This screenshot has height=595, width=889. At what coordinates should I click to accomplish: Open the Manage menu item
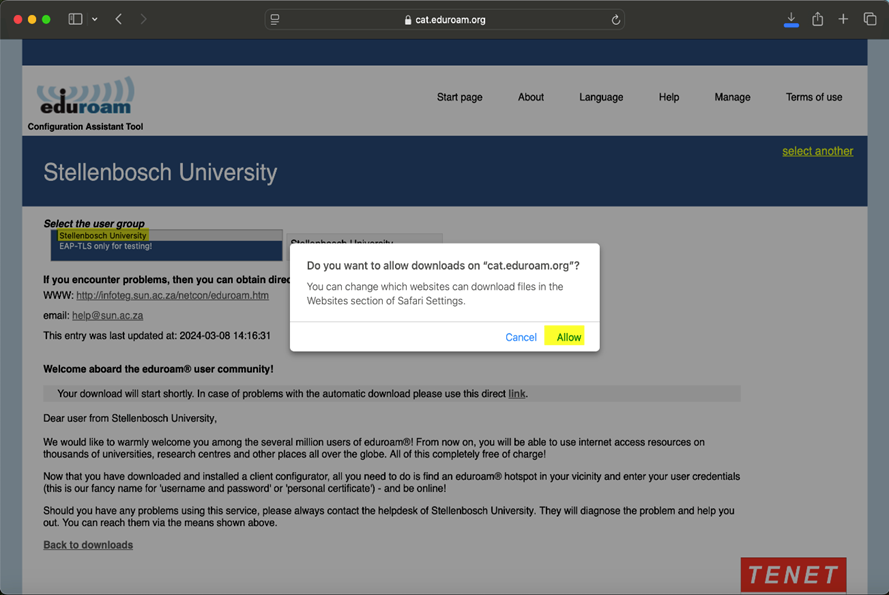732,97
